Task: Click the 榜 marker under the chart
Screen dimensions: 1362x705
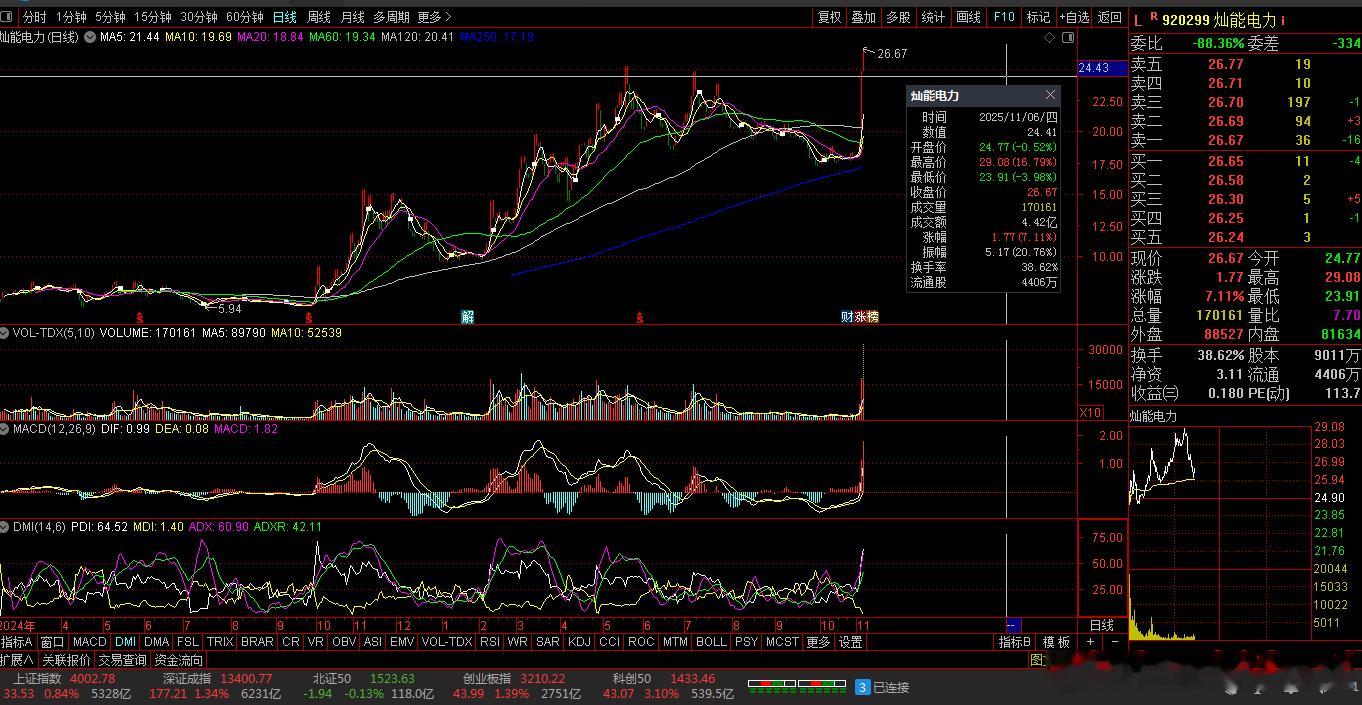Action: click(x=872, y=317)
